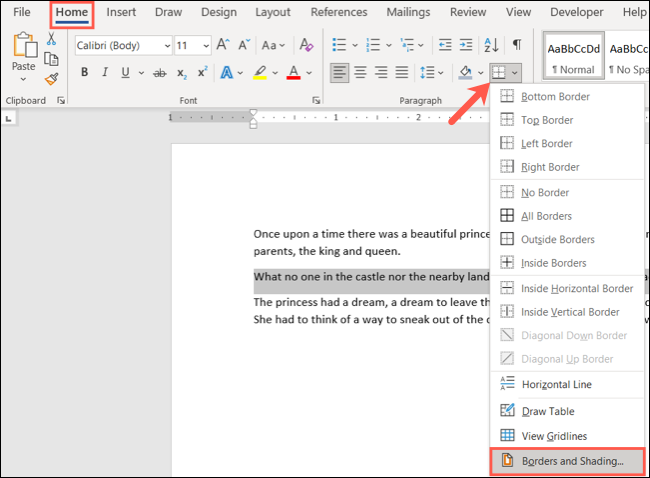Switch to the Insert ribbon tab

click(121, 12)
